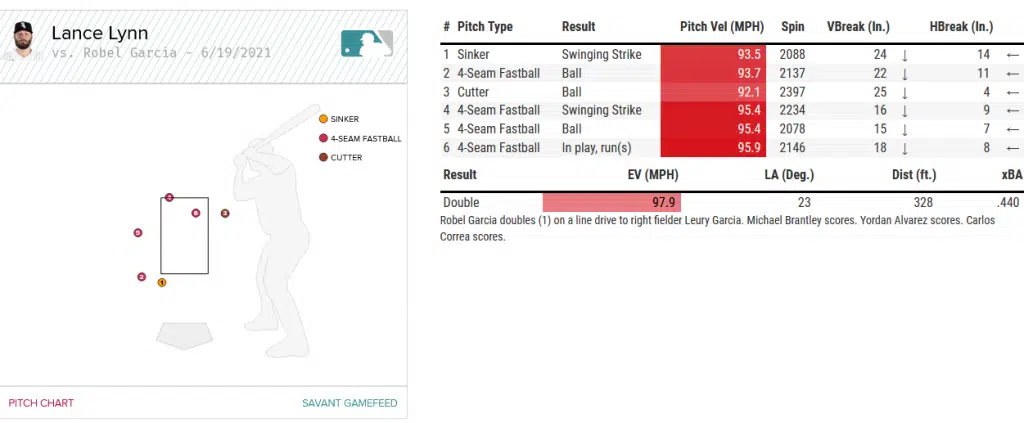Click the Pitch Vel (MPH) column header
The height and width of the screenshot is (423, 1024).
pos(721,27)
